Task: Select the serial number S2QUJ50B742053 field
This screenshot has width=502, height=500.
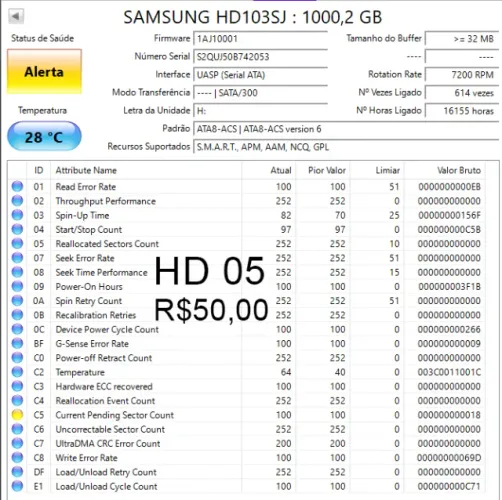Action: click(x=261, y=57)
